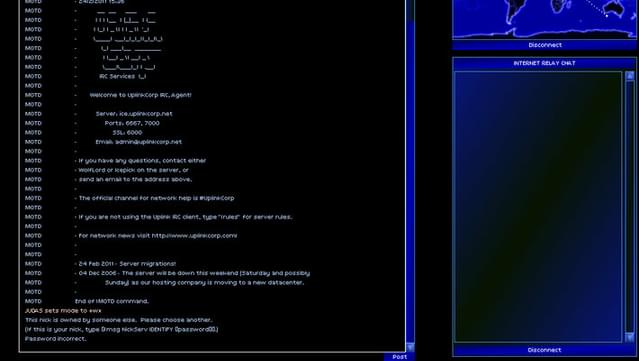Viewport: 639px width, 361px height.
Task: Click down arrow in Internet Relay Chat panel
Action: click(630, 337)
